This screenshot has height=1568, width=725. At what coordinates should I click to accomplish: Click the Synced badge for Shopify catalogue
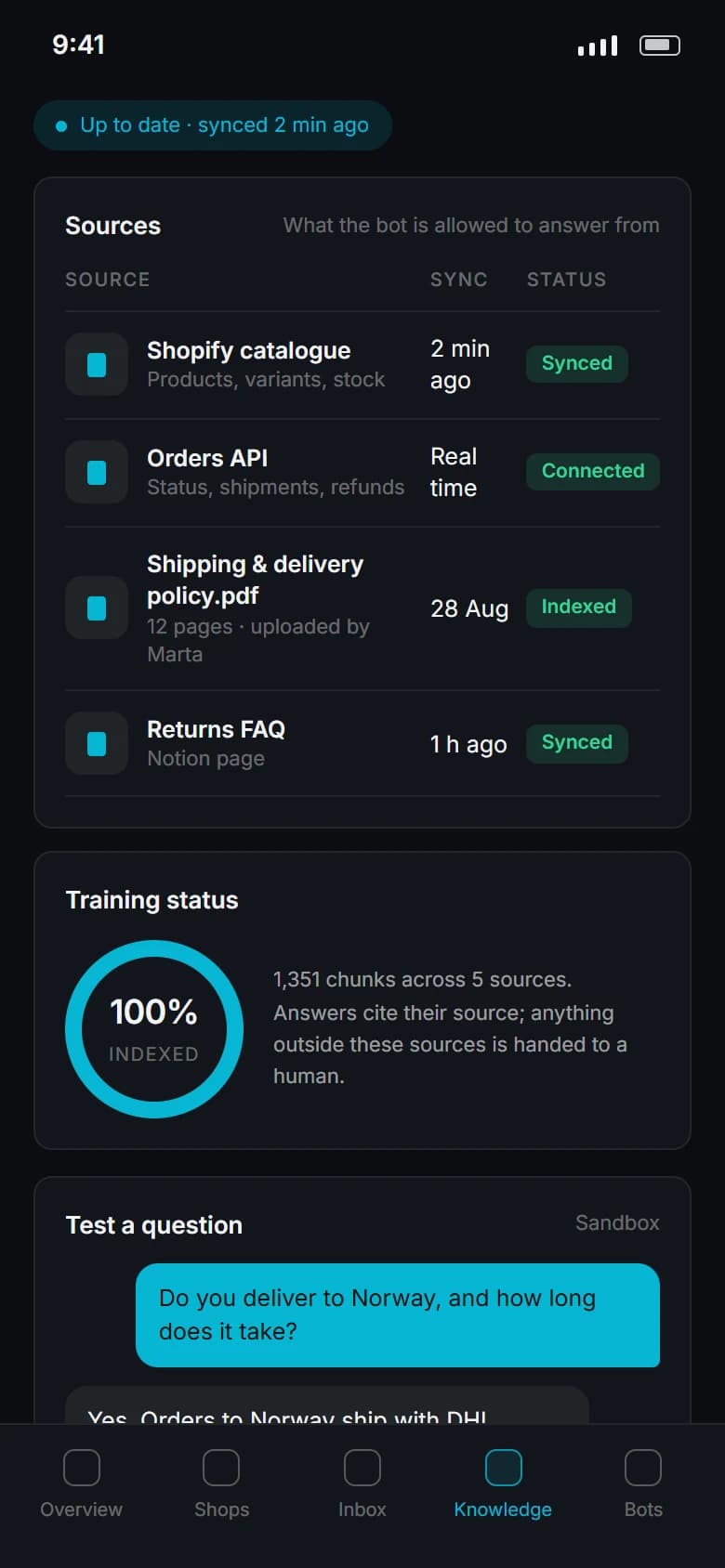point(577,363)
